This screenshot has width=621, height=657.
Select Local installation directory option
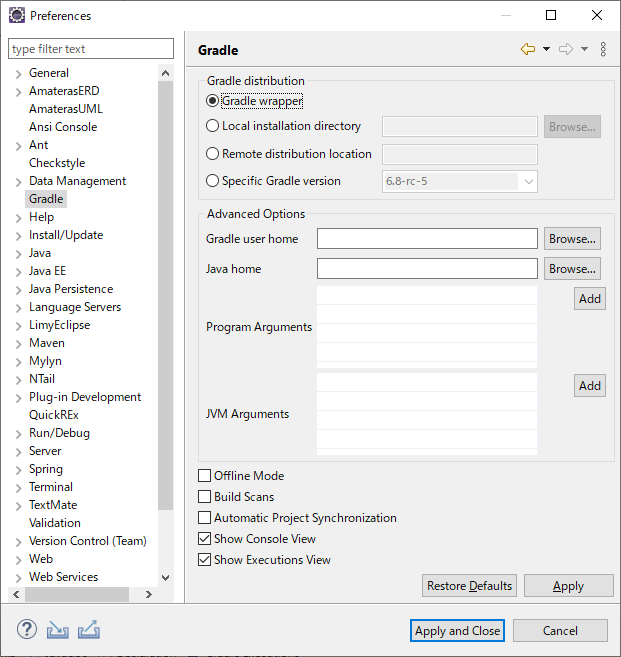pos(212,126)
